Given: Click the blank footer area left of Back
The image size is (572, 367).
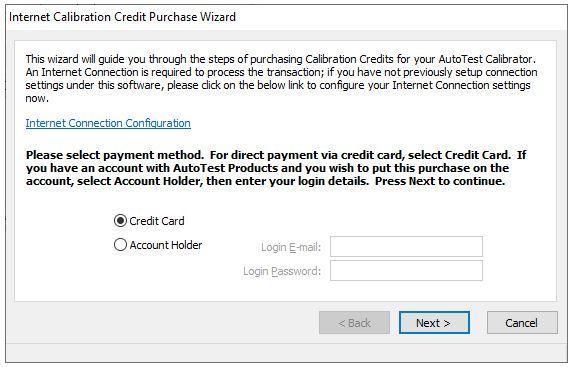Looking at the screenshot, I should [164, 323].
